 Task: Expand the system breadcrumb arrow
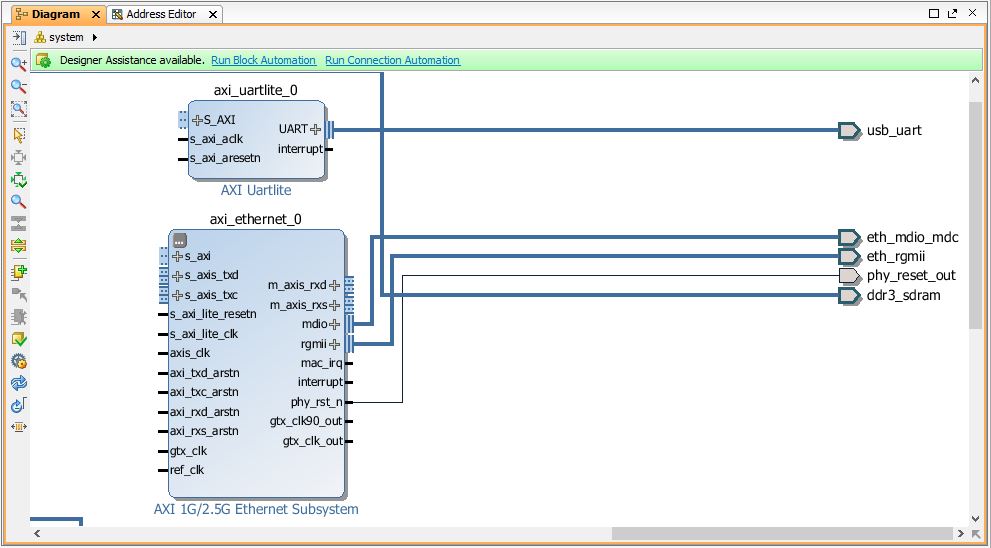tap(95, 37)
